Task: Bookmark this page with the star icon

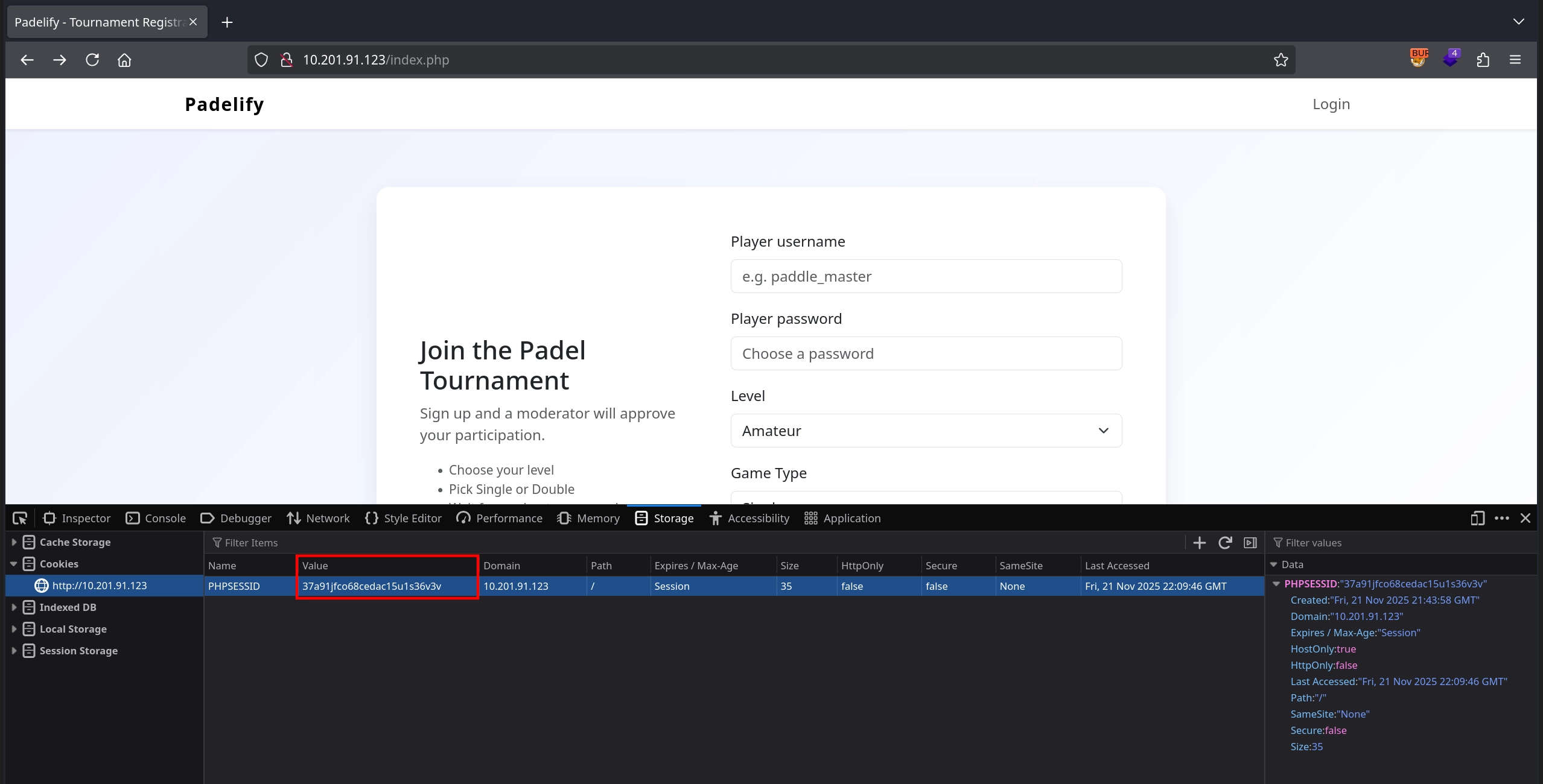Action: [x=1281, y=60]
